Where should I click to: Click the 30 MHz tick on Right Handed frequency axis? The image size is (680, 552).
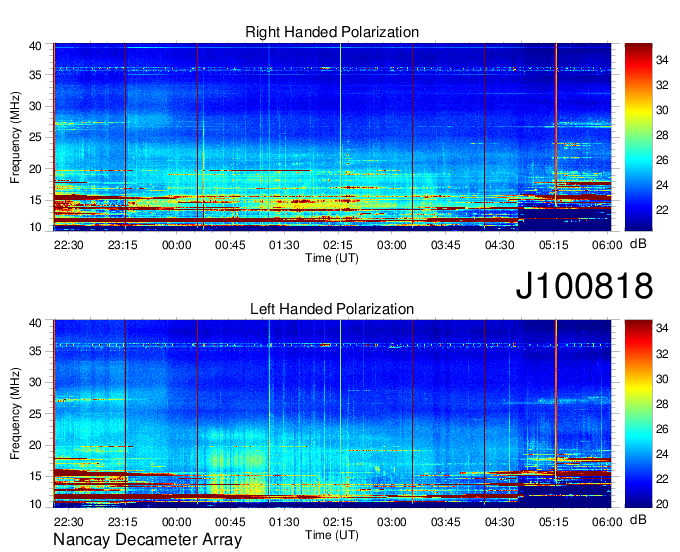[35, 106]
